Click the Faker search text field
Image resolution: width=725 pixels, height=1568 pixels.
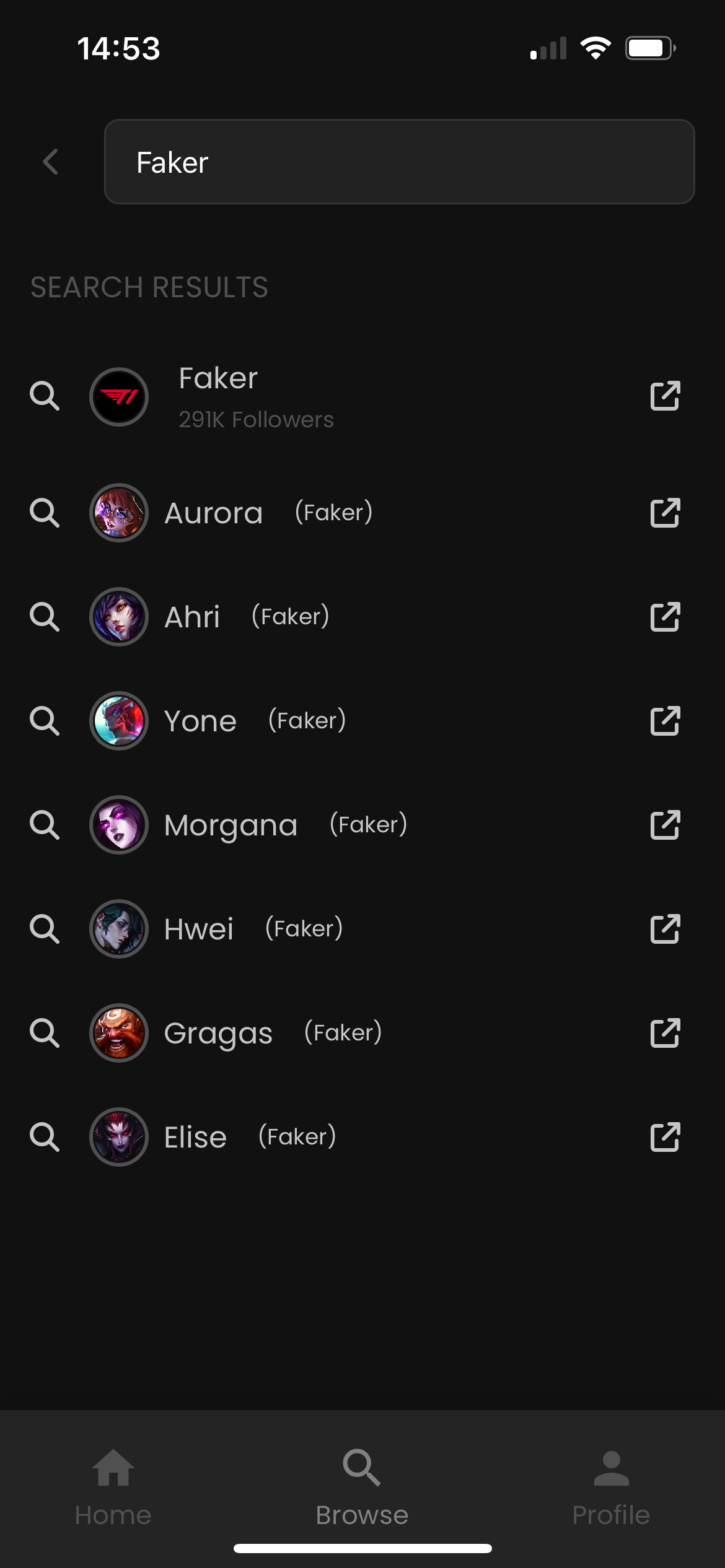pos(399,162)
